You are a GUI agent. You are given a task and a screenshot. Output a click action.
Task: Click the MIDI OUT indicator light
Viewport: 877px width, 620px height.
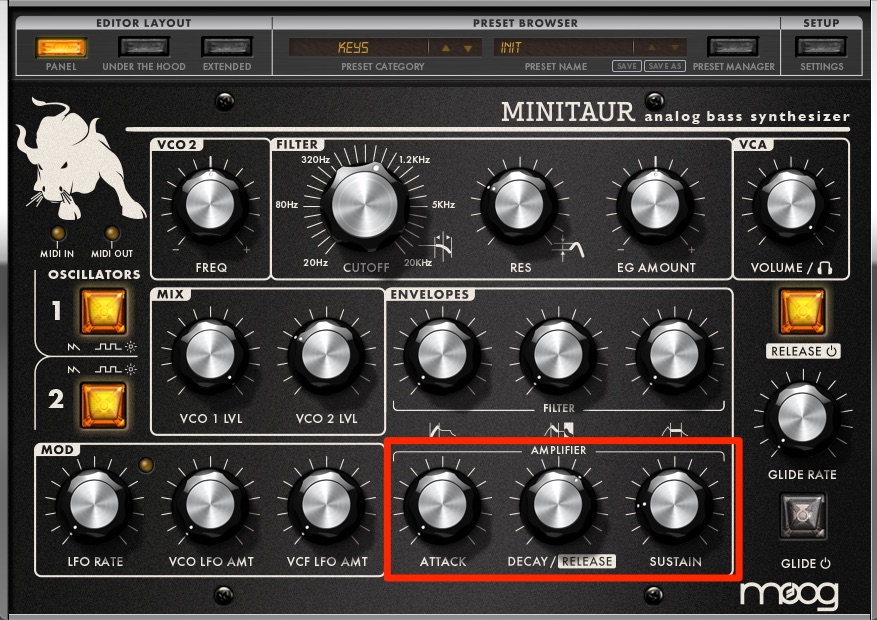[x=112, y=234]
